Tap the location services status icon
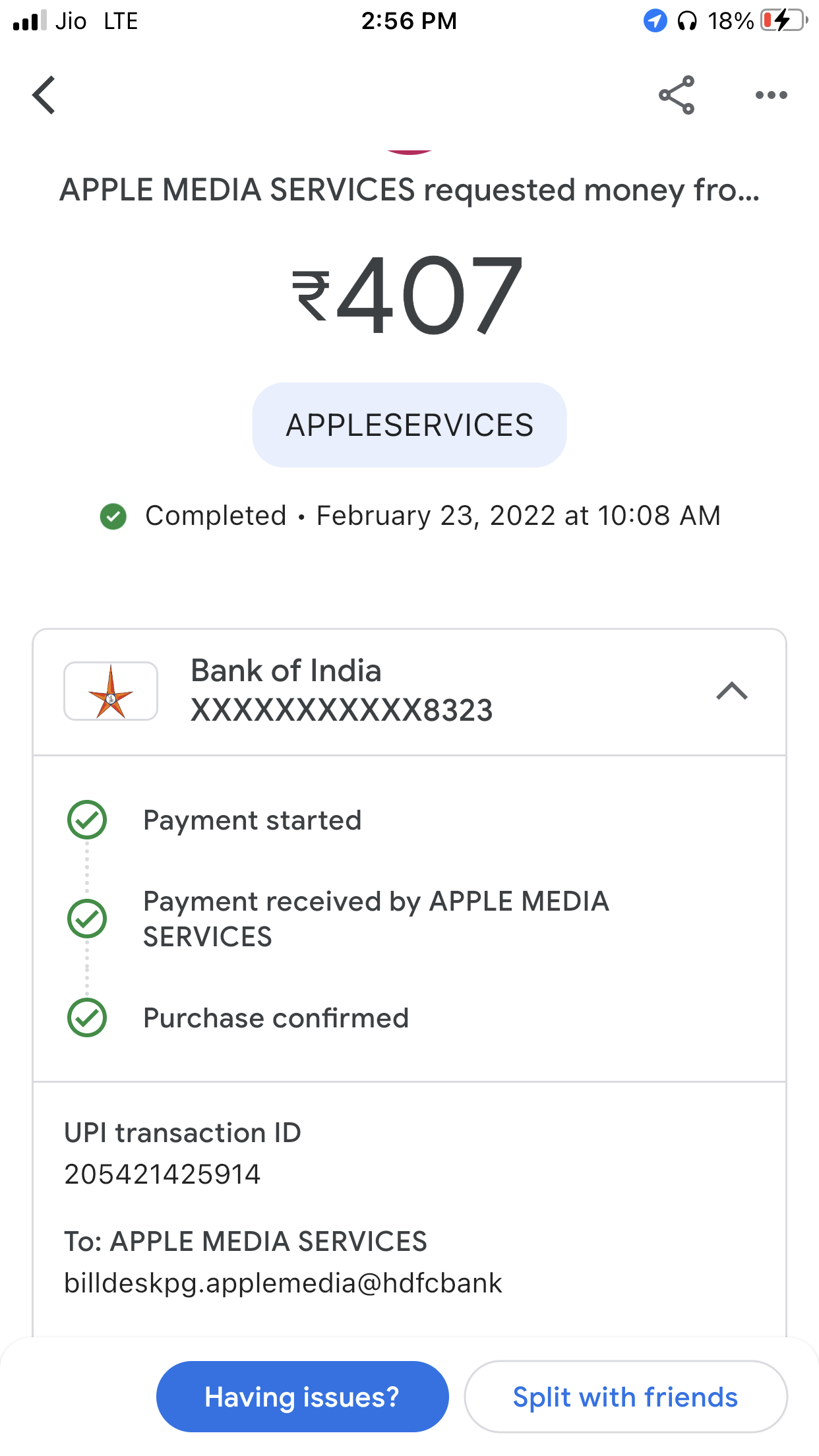This screenshot has height=1456, width=819. [655, 21]
